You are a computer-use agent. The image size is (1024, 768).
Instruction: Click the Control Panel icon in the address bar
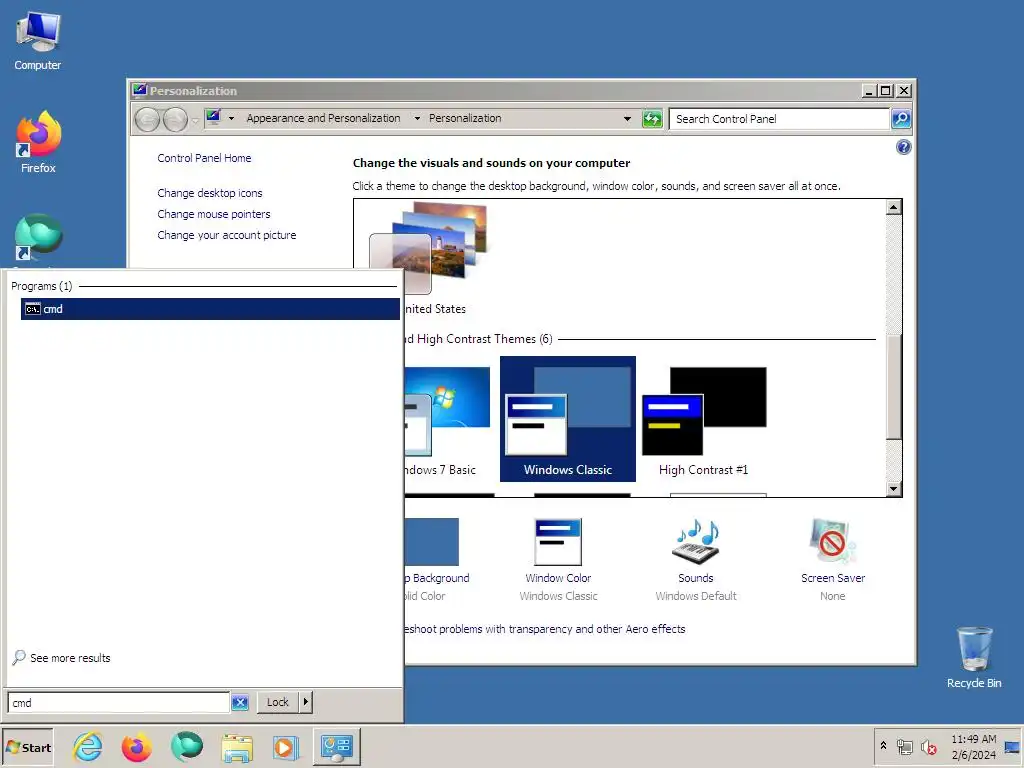coord(214,118)
